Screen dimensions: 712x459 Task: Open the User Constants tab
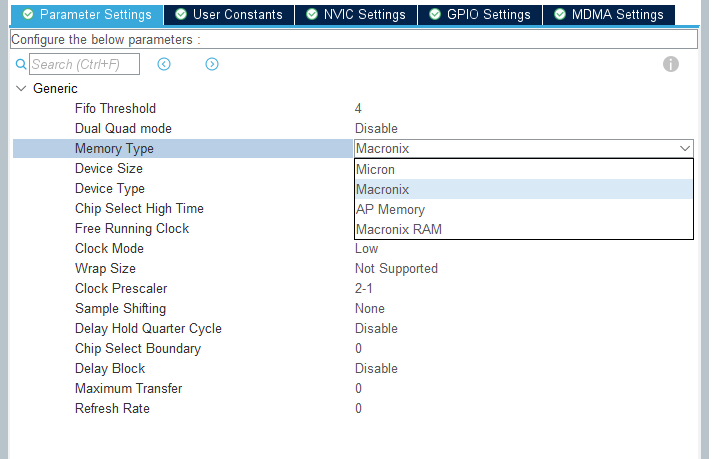coord(229,15)
